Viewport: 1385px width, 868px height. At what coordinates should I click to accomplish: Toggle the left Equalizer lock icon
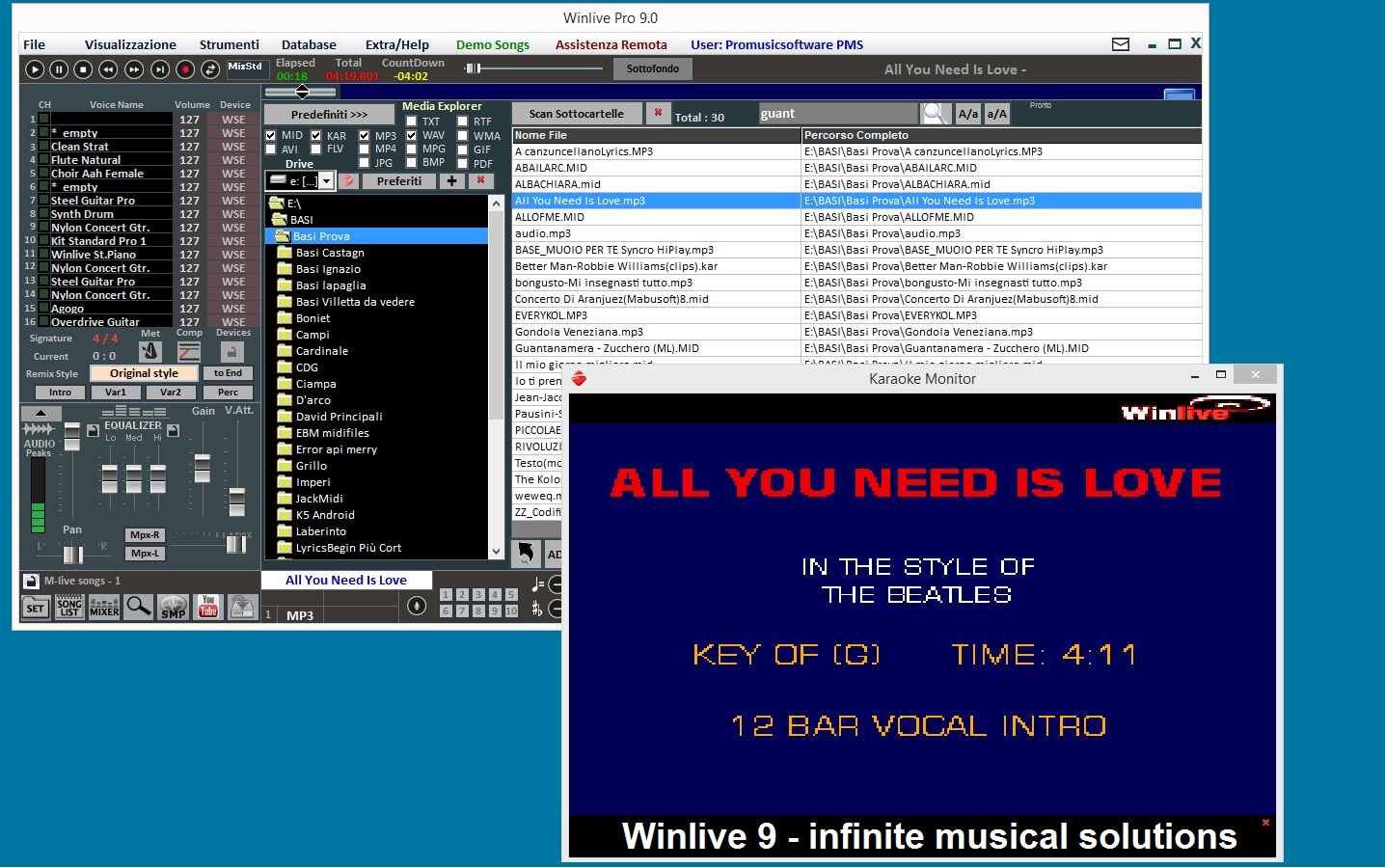94,430
